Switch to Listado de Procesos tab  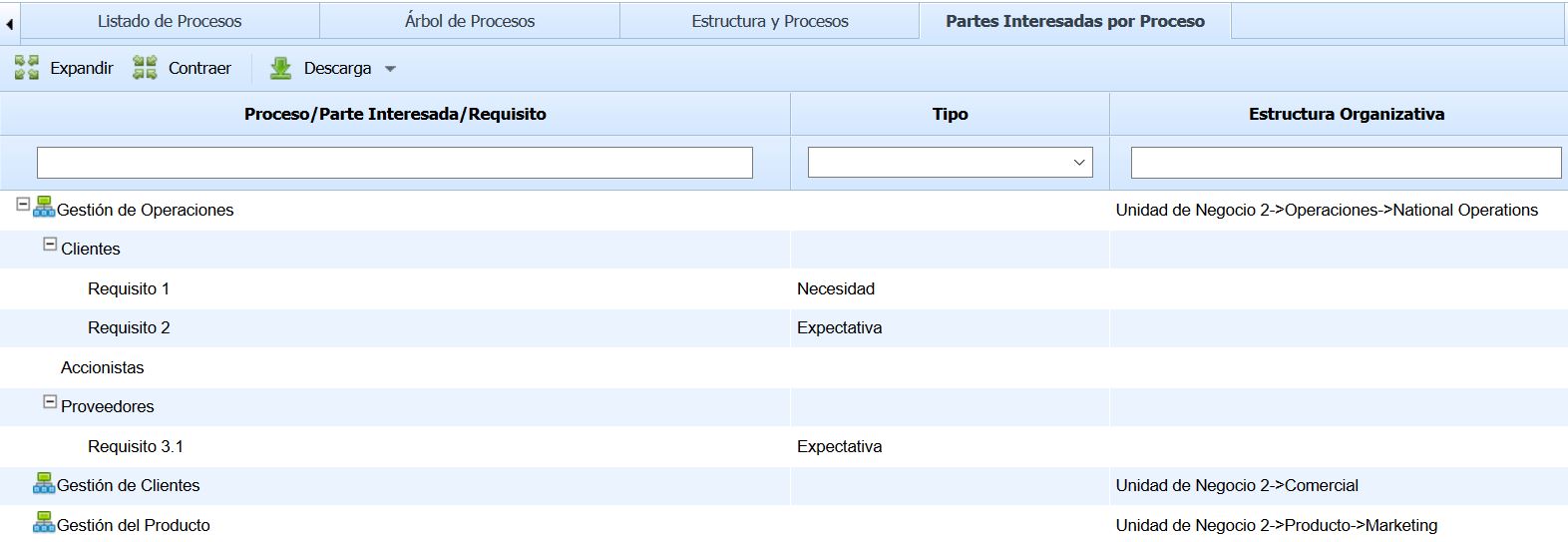[x=170, y=21]
